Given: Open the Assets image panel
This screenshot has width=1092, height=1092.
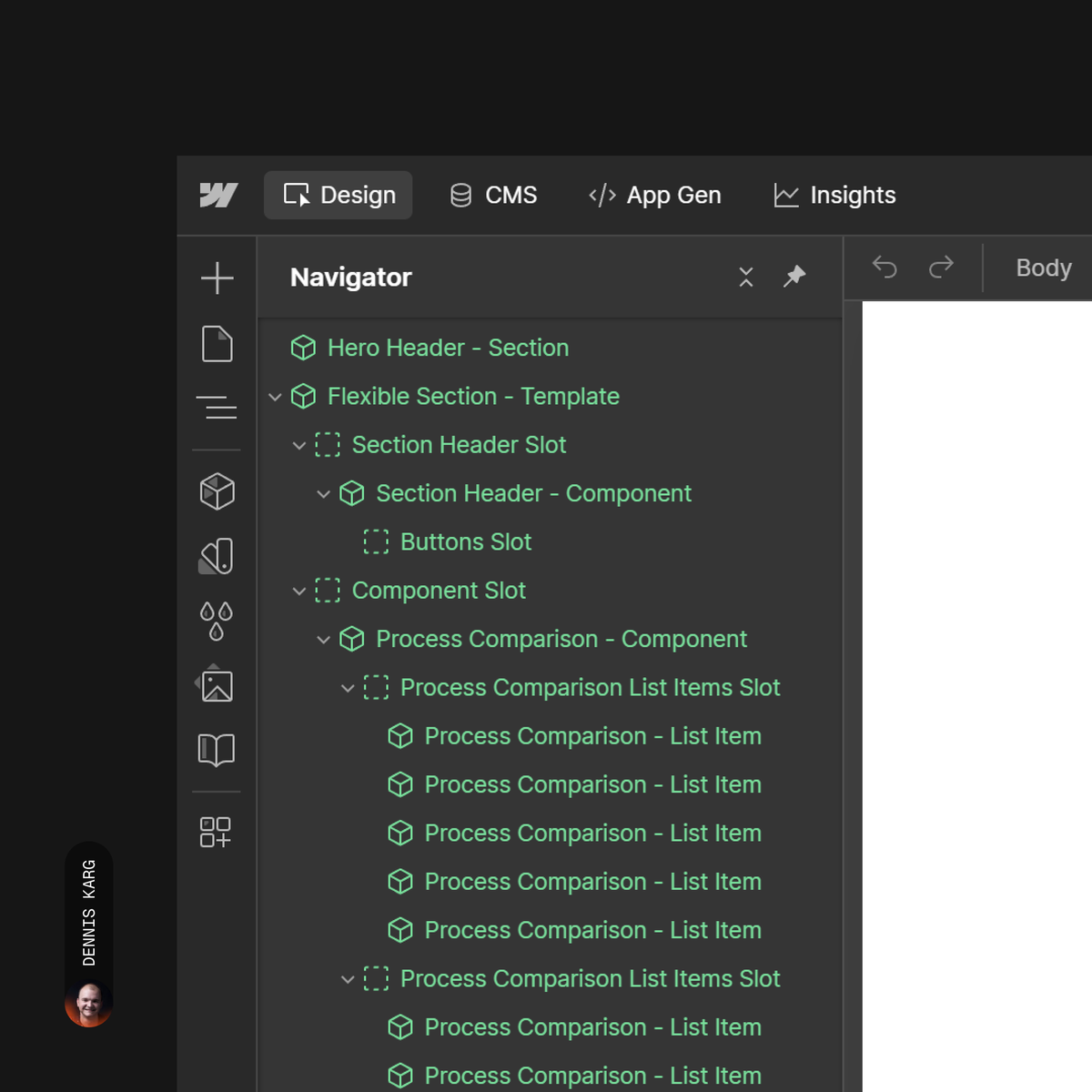Looking at the screenshot, I should tap(217, 684).
